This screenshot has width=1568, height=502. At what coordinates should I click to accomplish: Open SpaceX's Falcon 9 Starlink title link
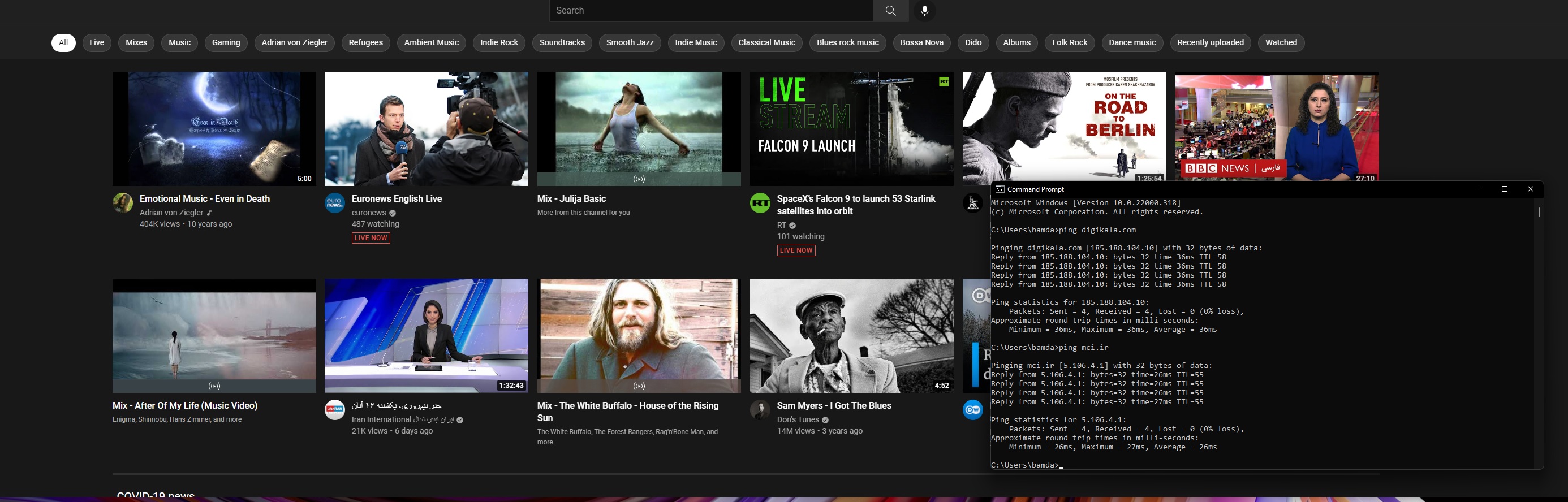pos(856,205)
